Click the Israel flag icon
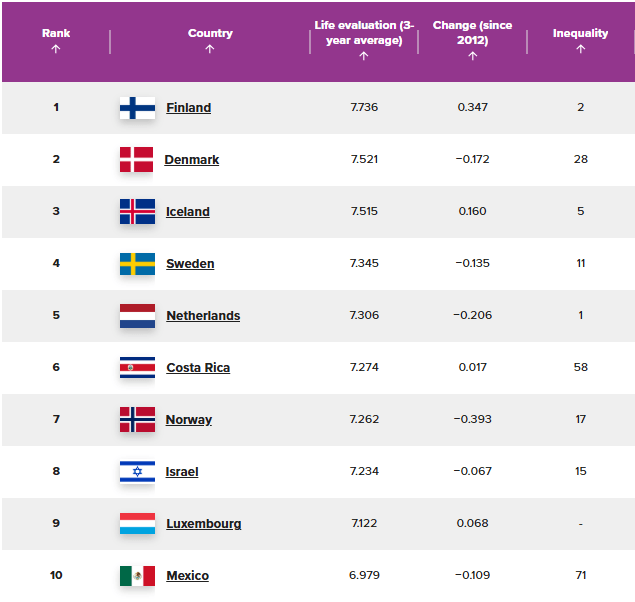 137,472
